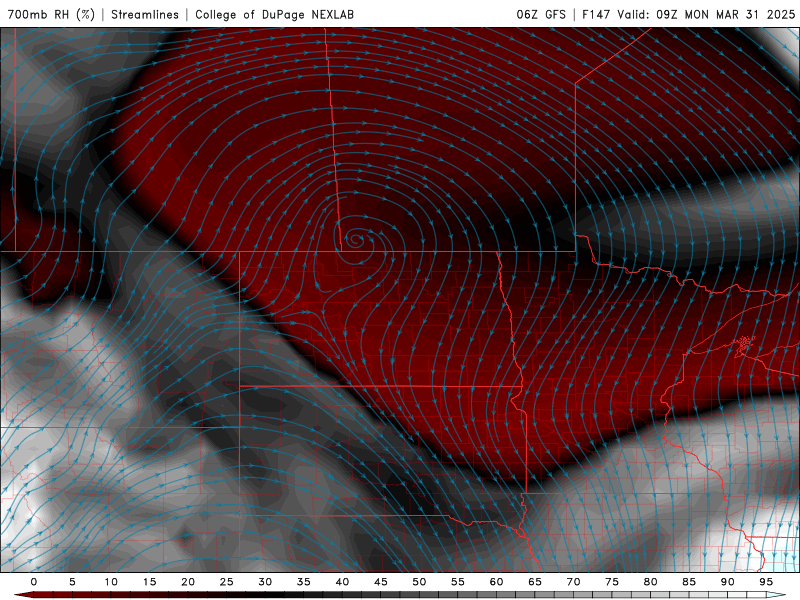The height and width of the screenshot is (600, 800).
Task: Click the colorbar label "25"
Action: tap(227, 582)
